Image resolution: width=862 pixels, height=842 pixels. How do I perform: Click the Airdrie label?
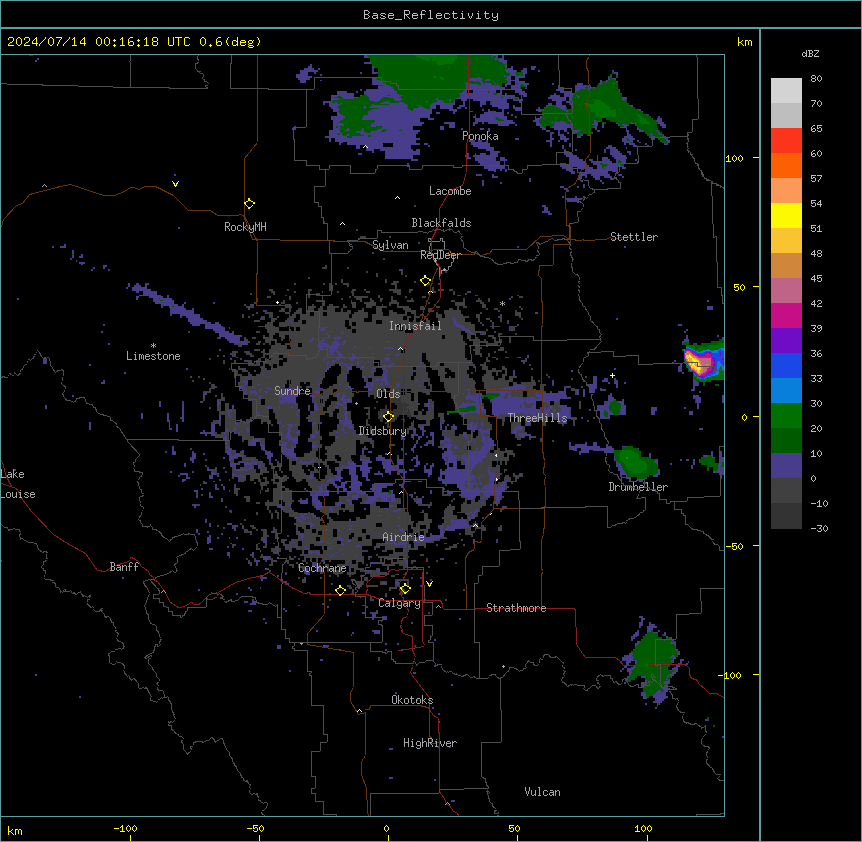tap(404, 537)
